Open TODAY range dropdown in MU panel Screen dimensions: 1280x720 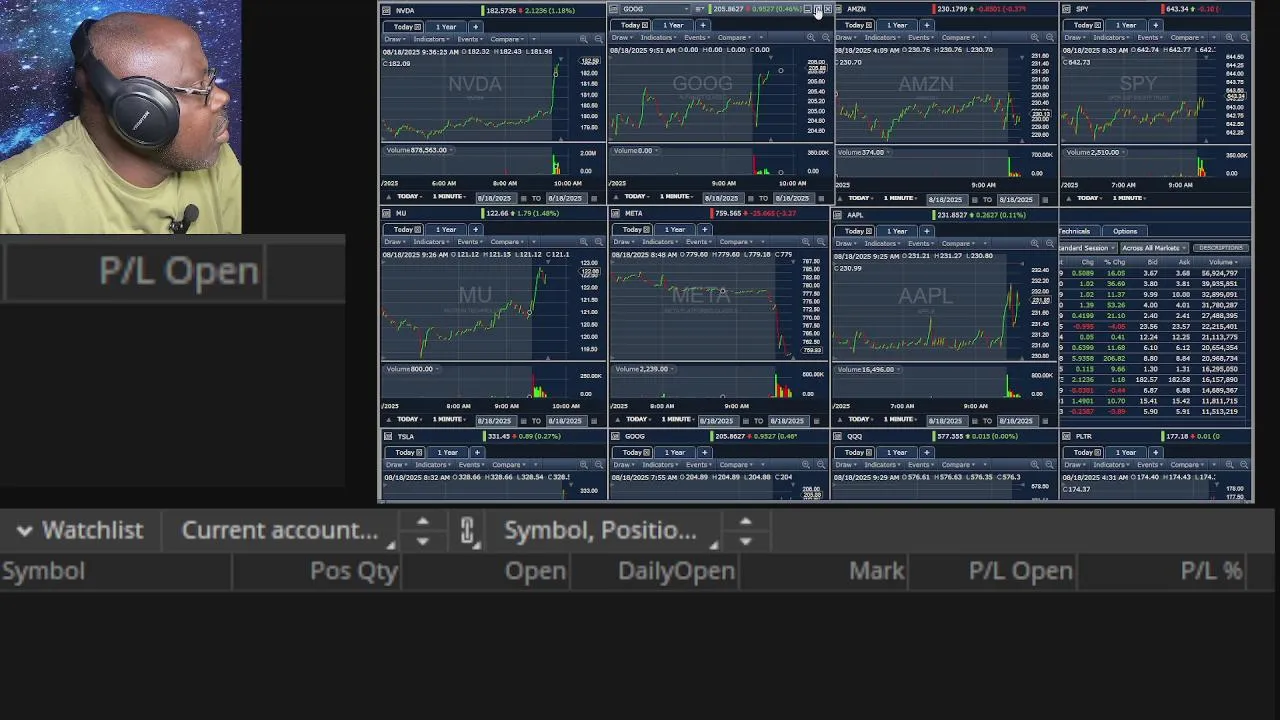[410, 419]
